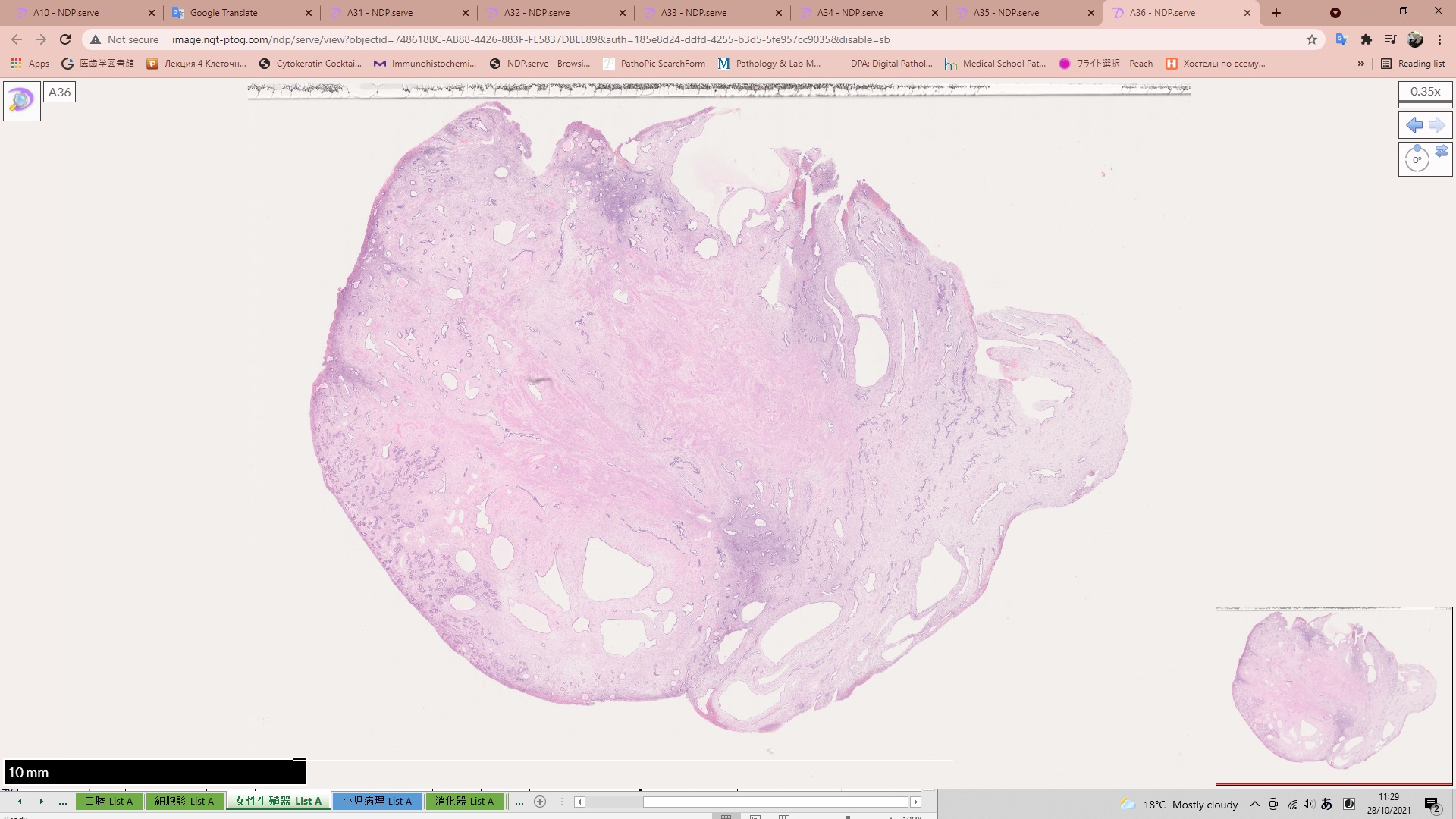
Task: Click the volume speaker tray icon
Action: click(1309, 804)
